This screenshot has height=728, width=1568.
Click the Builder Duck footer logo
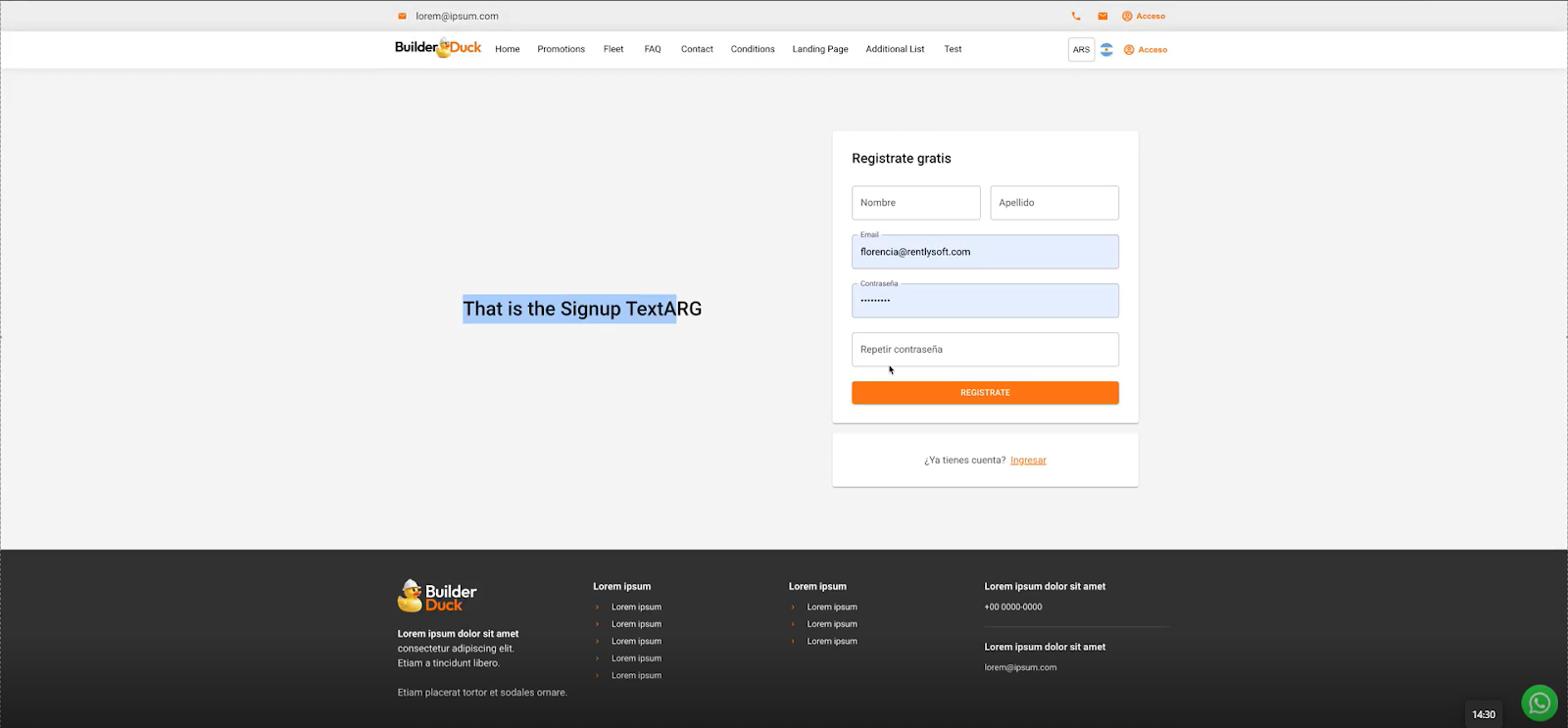point(437,596)
